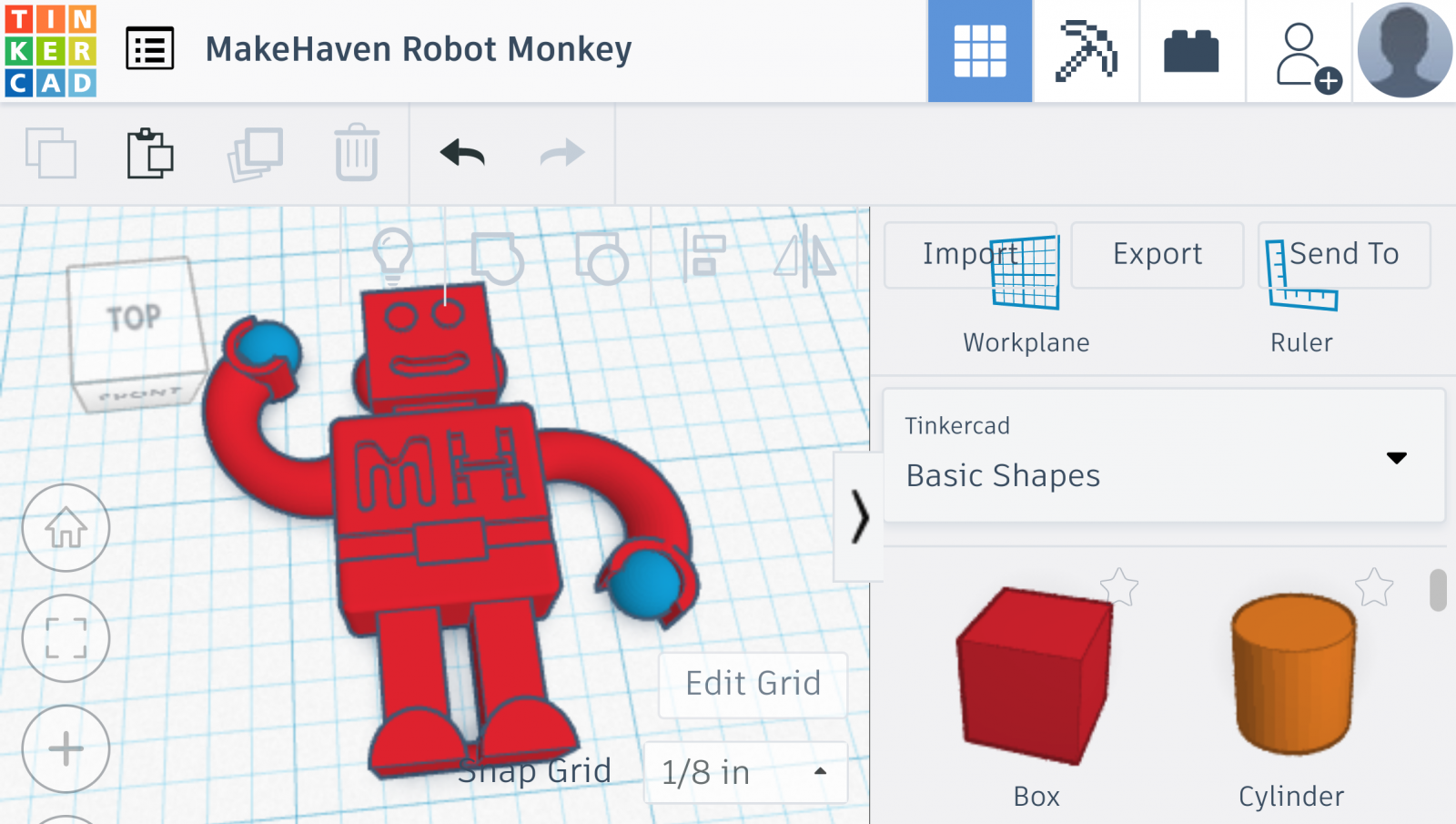Viewport: 1456px width, 824px height.
Task: Click the TOP face of view cube
Action: coord(134,318)
